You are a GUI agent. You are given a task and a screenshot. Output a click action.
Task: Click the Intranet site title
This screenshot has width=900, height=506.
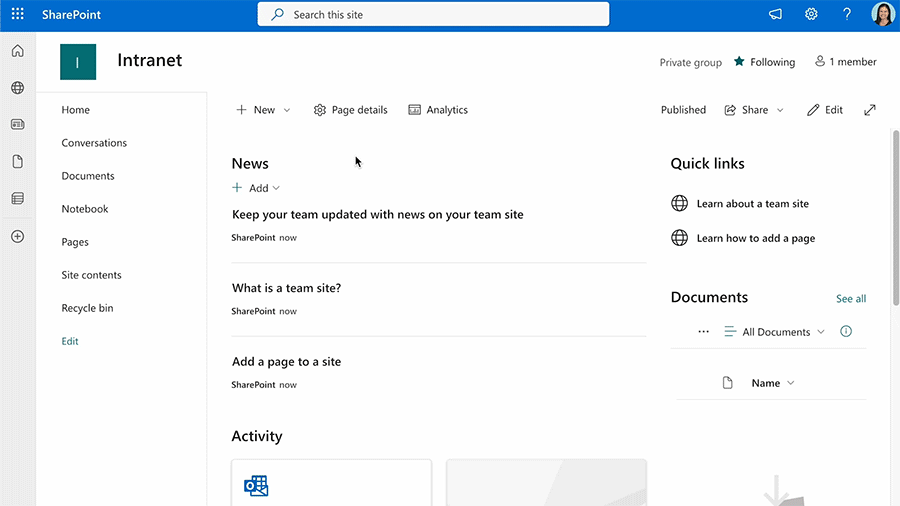(x=150, y=60)
